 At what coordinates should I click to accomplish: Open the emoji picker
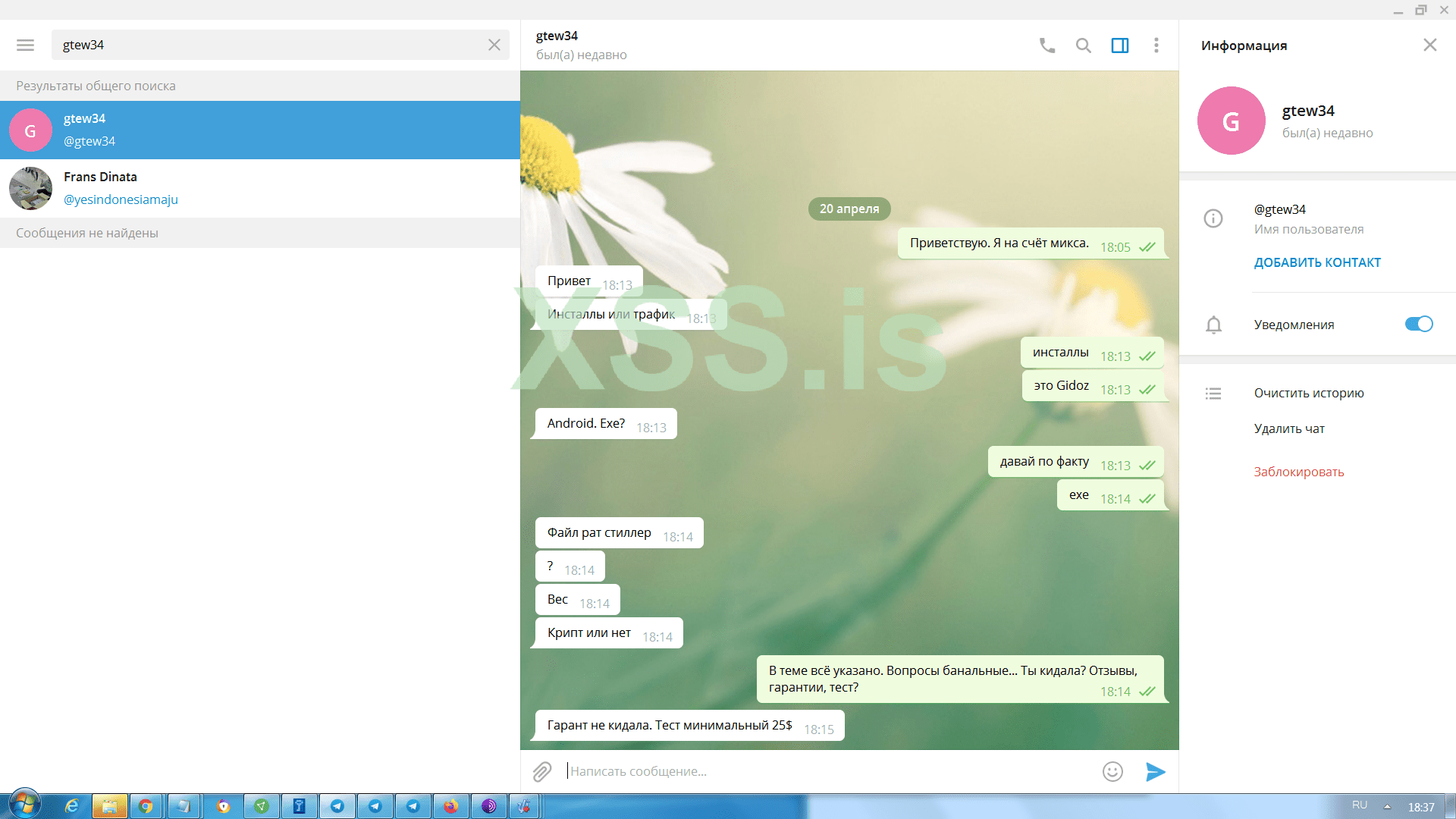point(1112,771)
